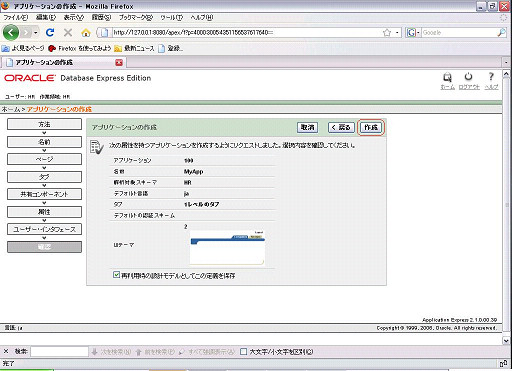Image resolution: width=512 pixels, height=371 pixels.
Task: Bookmark this page with the star icon
Action: click(x=387, y=32)
